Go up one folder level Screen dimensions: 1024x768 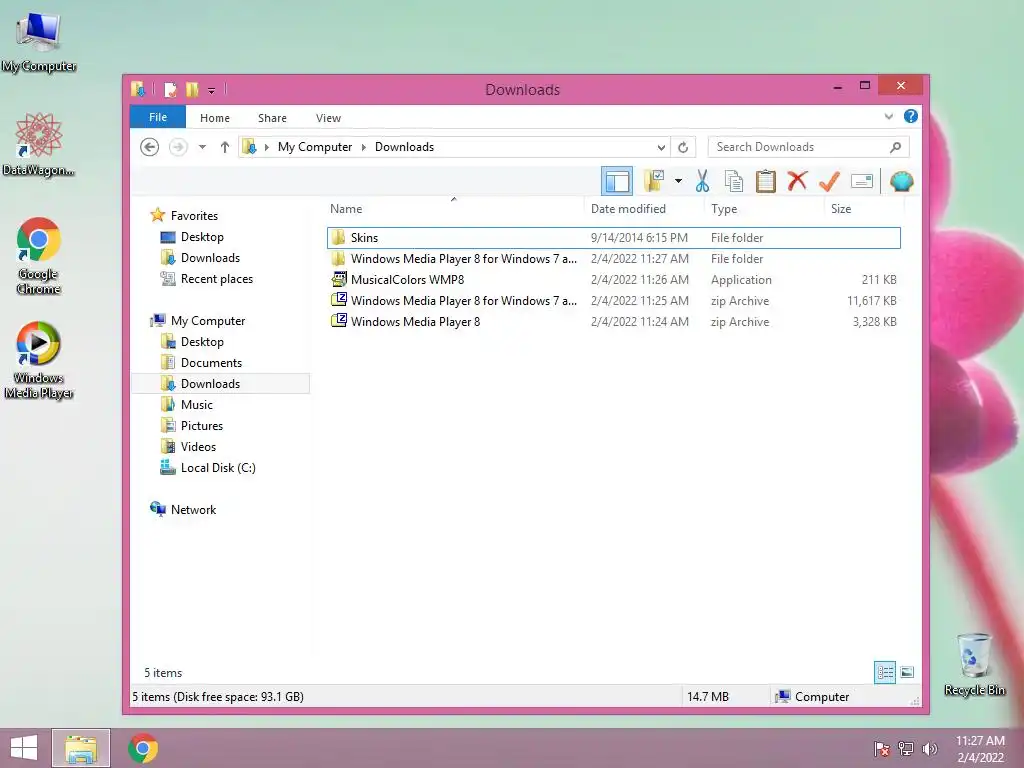click(x=225, y=147)
